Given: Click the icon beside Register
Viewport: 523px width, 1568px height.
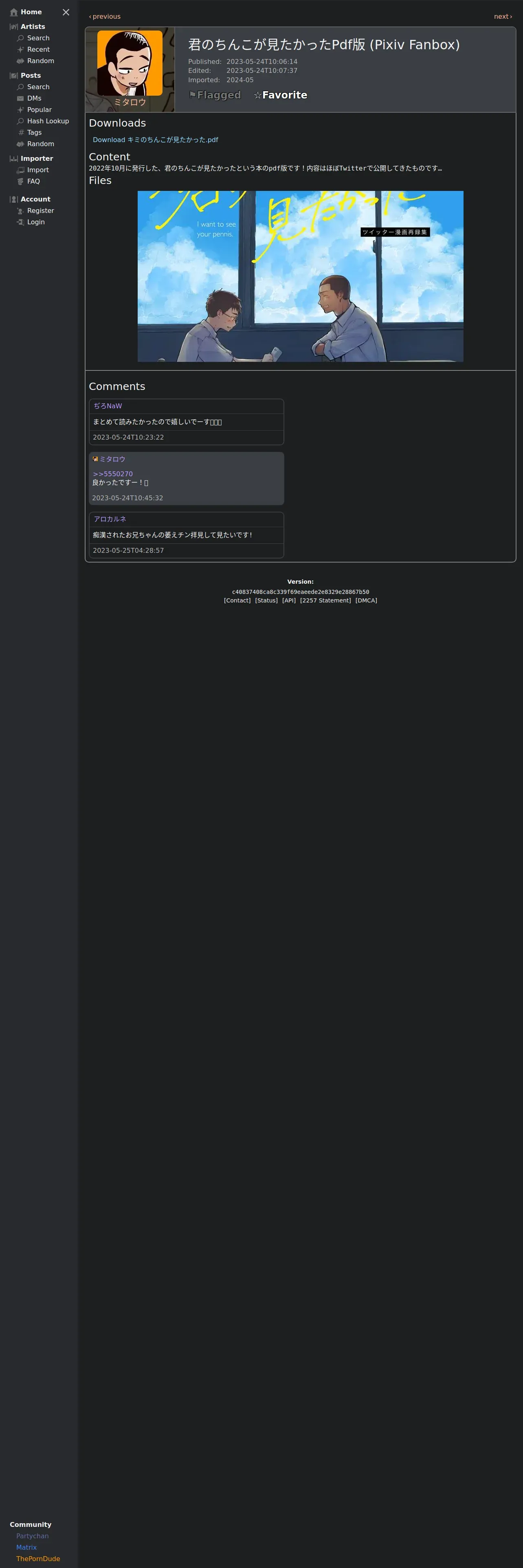Looking at the screenshot, I should point(21,211).
